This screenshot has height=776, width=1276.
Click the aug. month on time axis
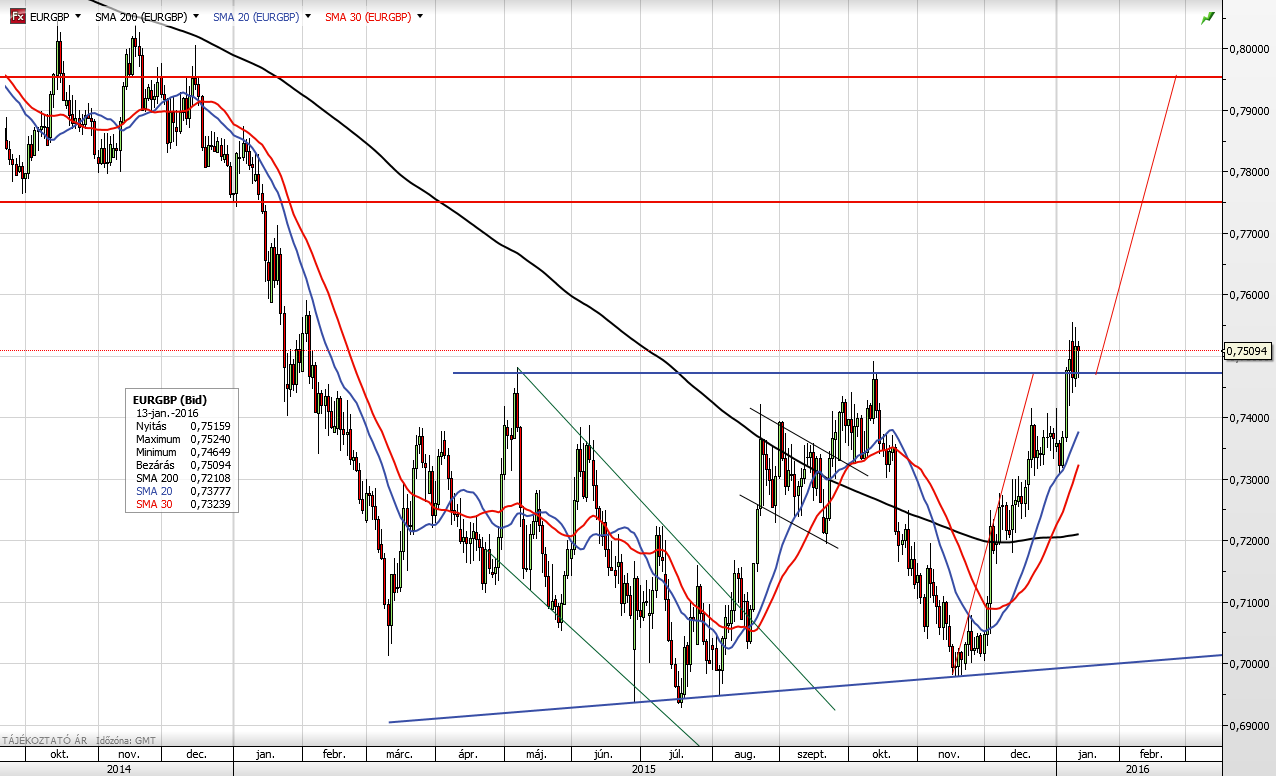pyautogui.click(x=745, y=755)
